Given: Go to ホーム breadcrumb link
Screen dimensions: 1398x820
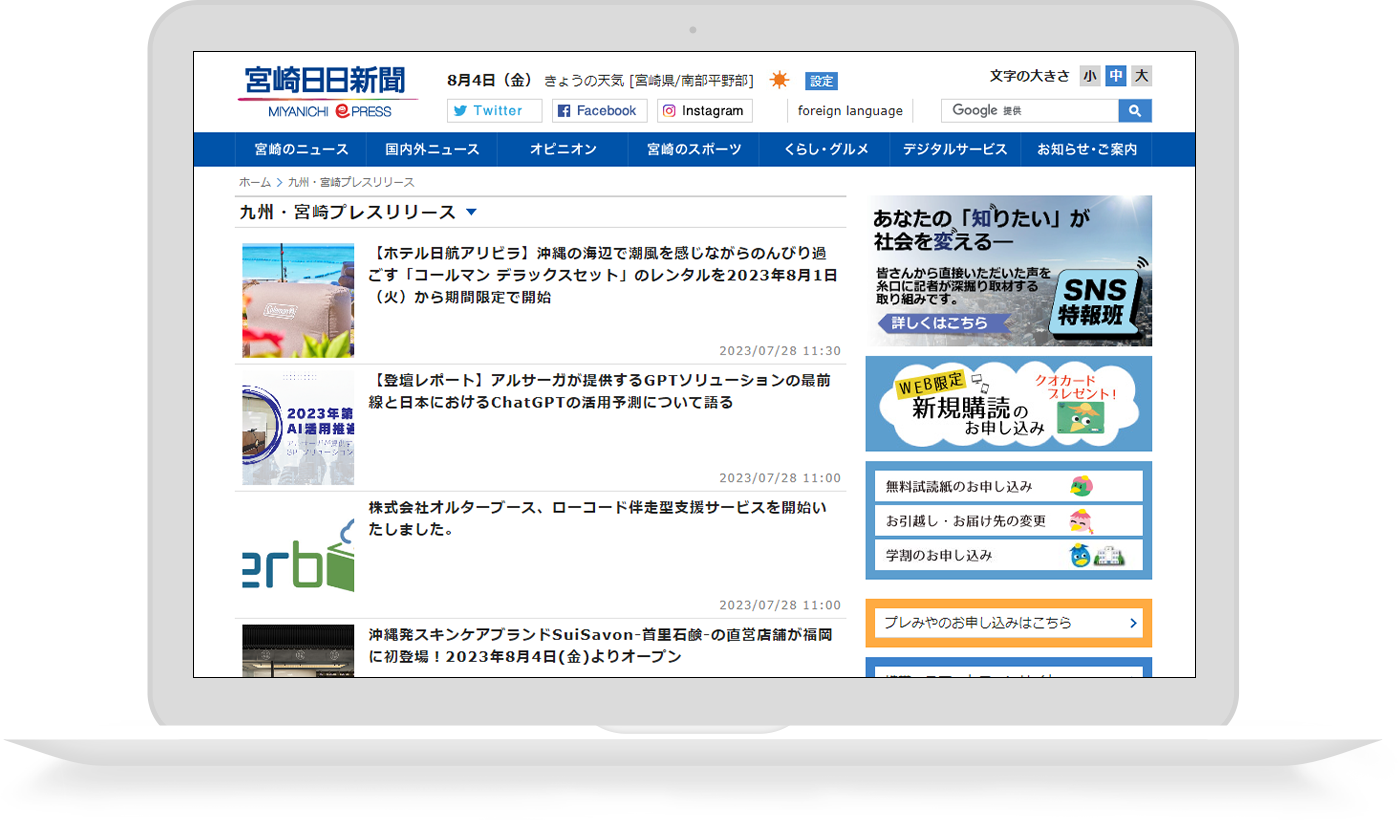Looking at the screenshot, I should point(255,182).
